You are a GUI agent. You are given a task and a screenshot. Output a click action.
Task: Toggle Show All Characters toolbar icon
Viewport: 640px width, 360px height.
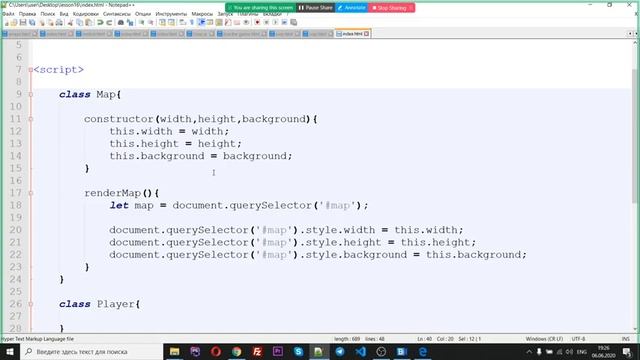191,22
